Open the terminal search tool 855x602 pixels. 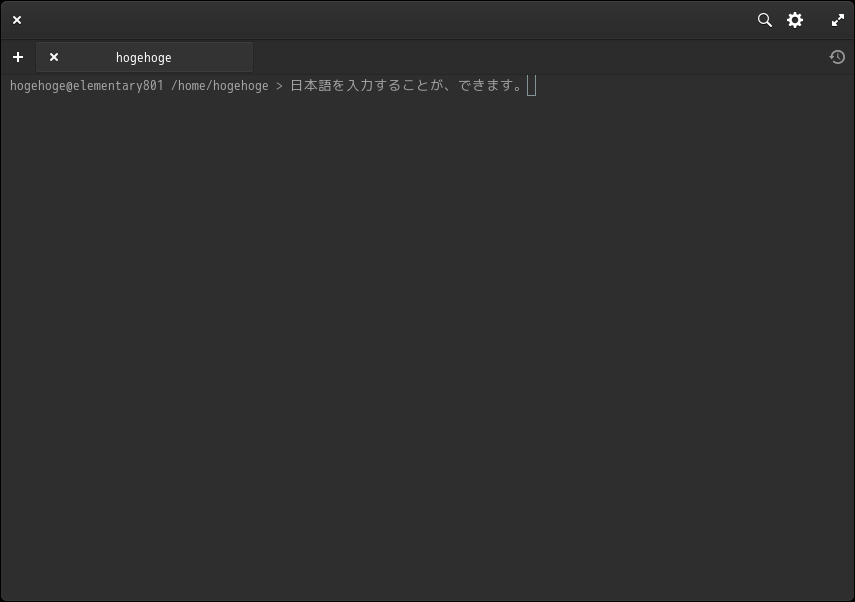click(x=765, y=20)
